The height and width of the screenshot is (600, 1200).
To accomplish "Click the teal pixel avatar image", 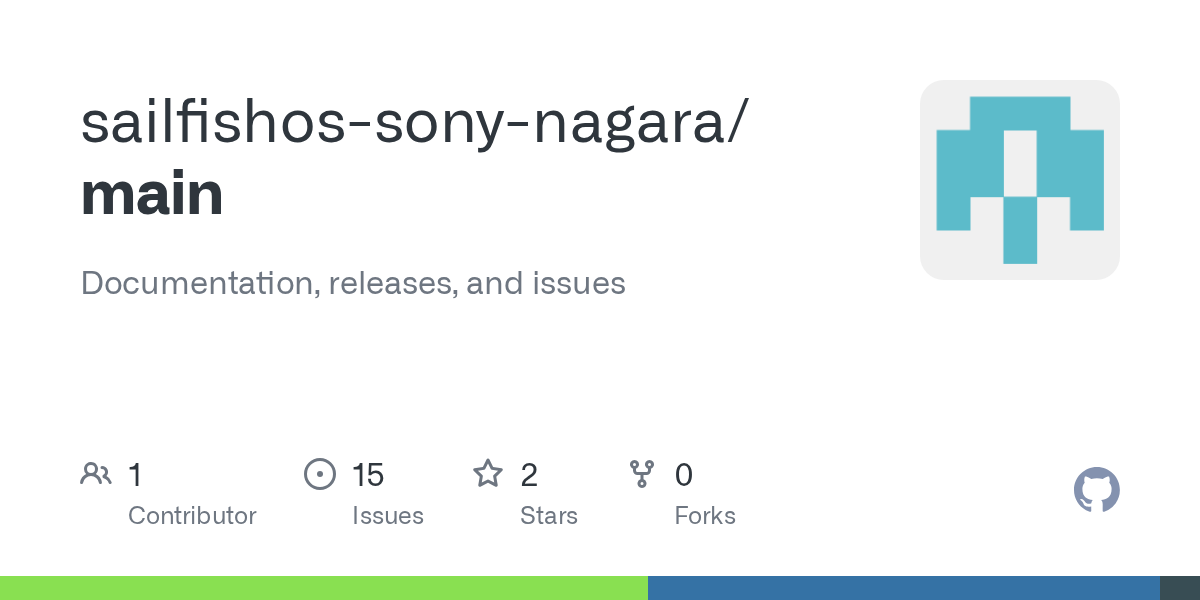I will [x=1019, y=180].
